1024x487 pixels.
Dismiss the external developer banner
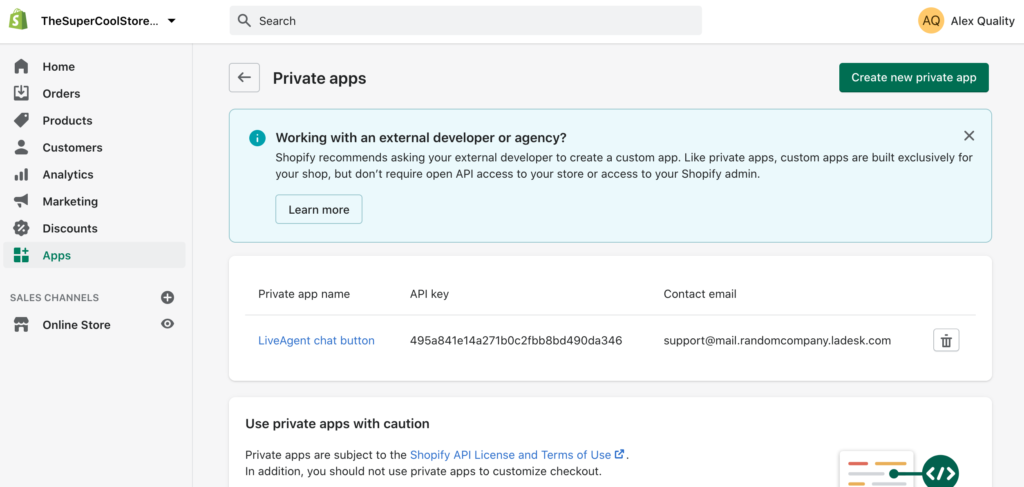point(968,136)
